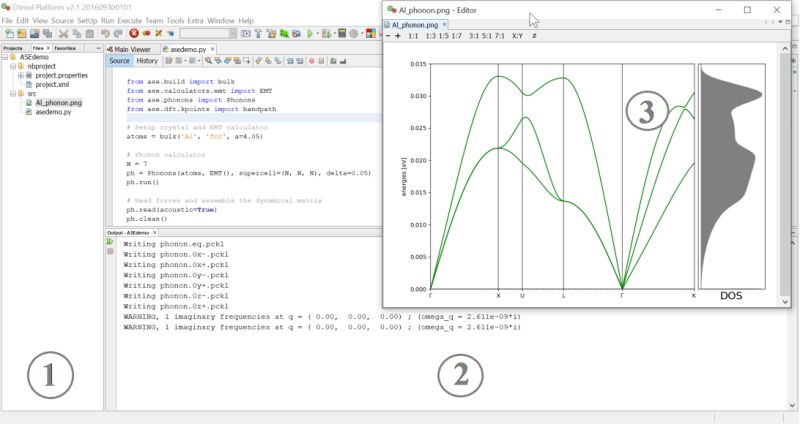Click the hammer Build icon in toolbar
The image size is (800, 424).
click(258, 34)
